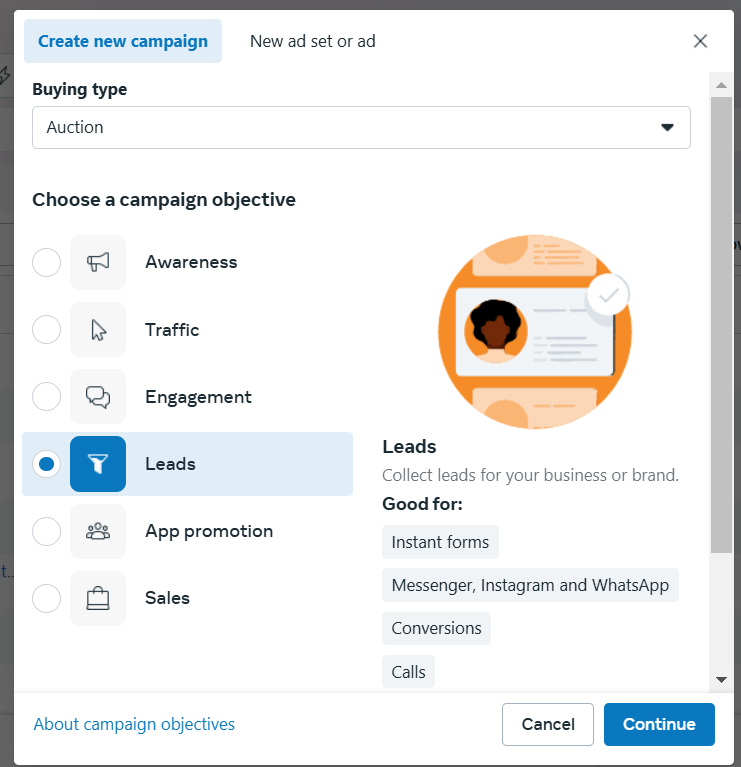This screenshot has height=767, width=741.
Task: Click the App promotion objective label
Action: click(209, 531)
